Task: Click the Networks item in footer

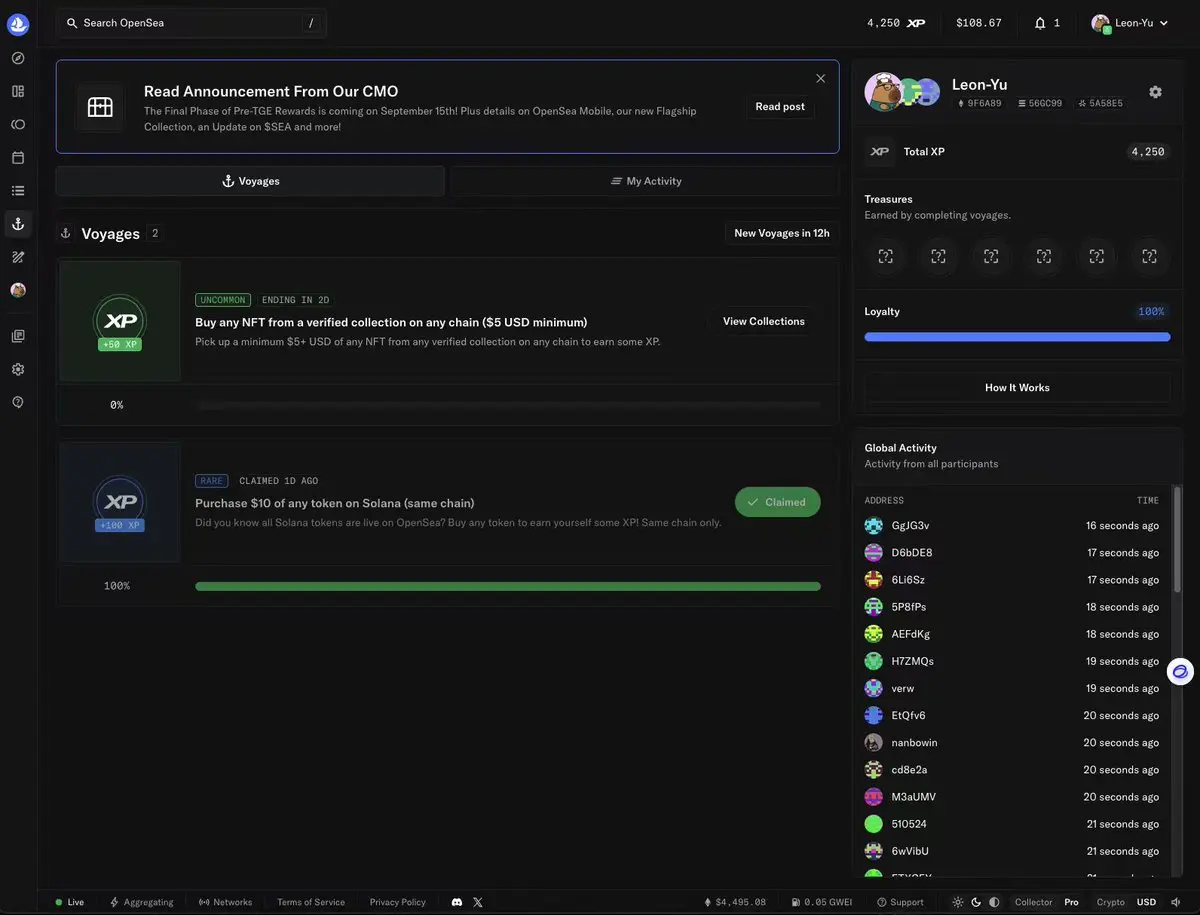Action: point(225,902)
